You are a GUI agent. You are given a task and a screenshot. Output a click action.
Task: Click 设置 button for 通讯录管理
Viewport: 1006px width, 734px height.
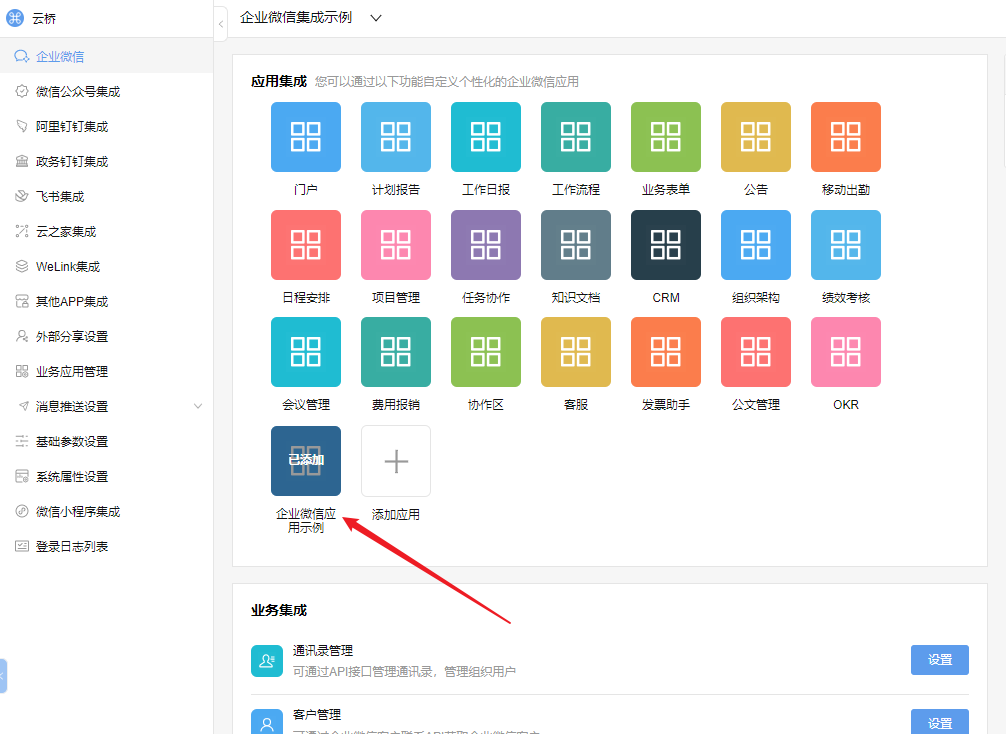[x=939, y=660]
